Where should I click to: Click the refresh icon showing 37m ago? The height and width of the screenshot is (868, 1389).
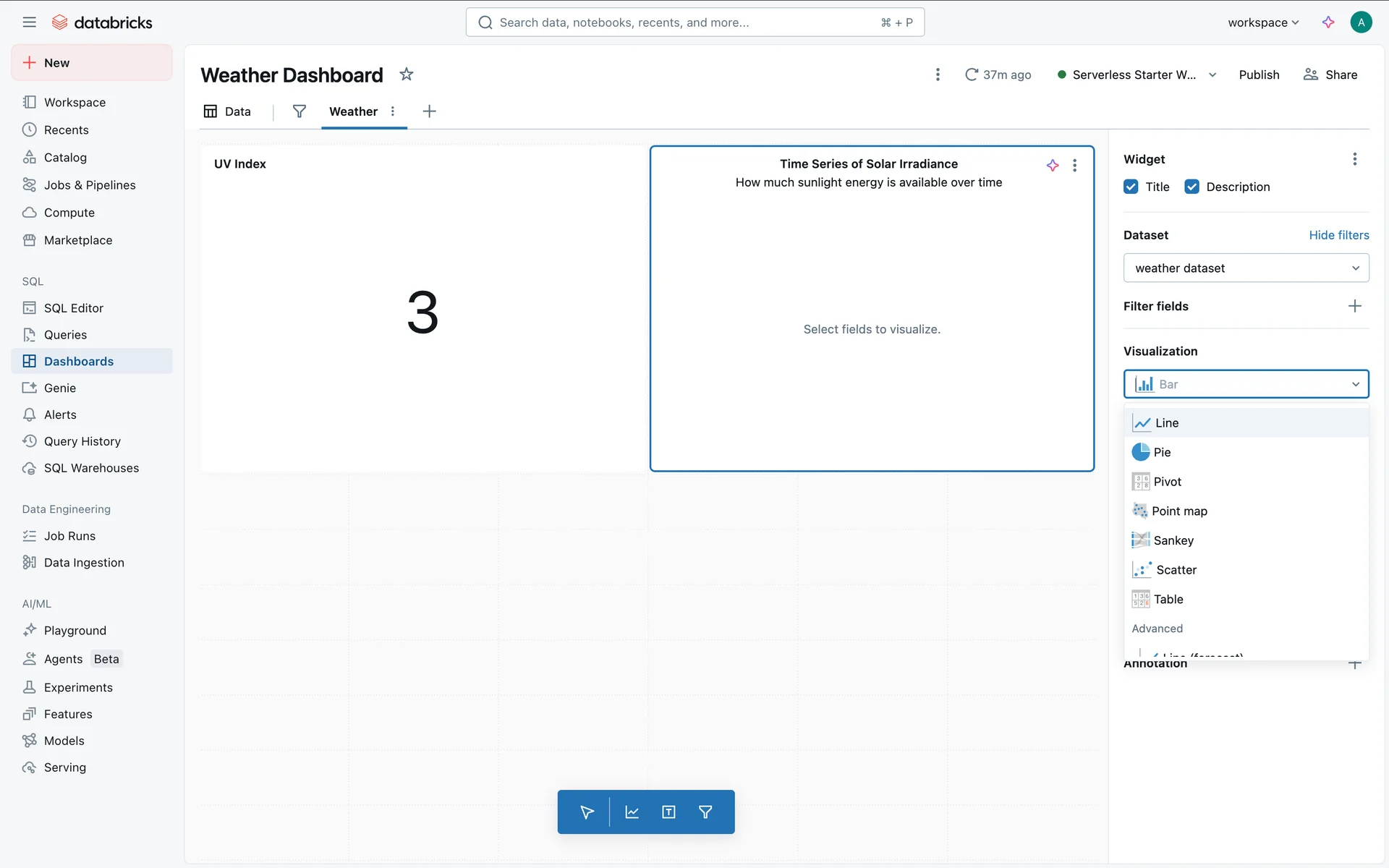[972, 75]
